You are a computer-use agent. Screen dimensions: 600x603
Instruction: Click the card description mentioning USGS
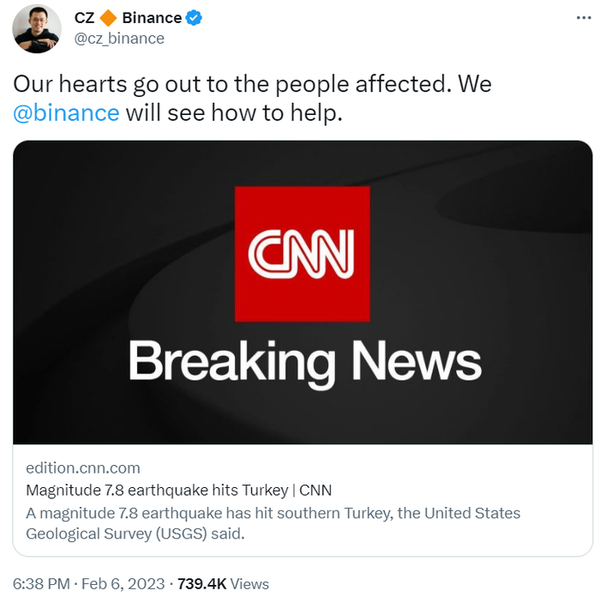click(x=272, y=523)
